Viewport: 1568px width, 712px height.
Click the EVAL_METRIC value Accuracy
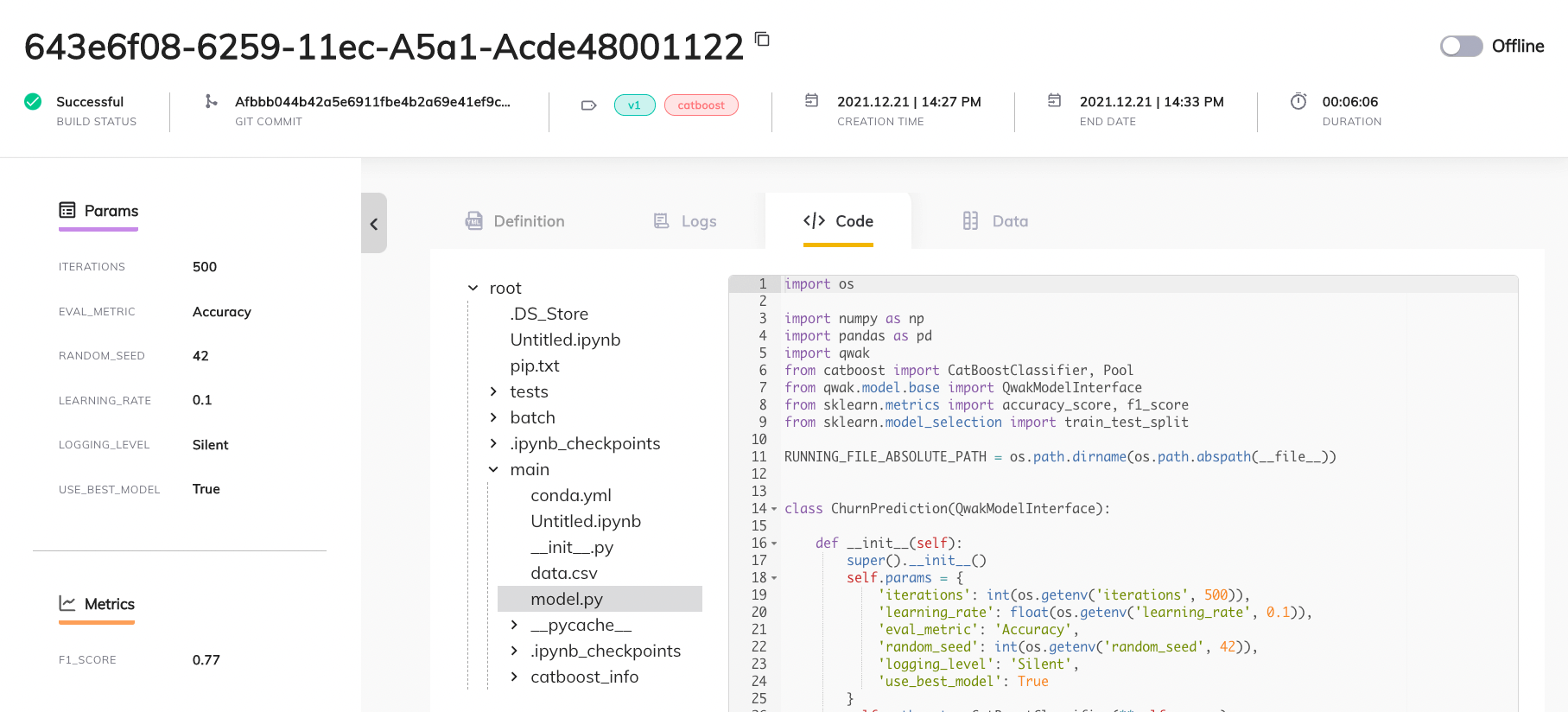[x=222, y=312]
